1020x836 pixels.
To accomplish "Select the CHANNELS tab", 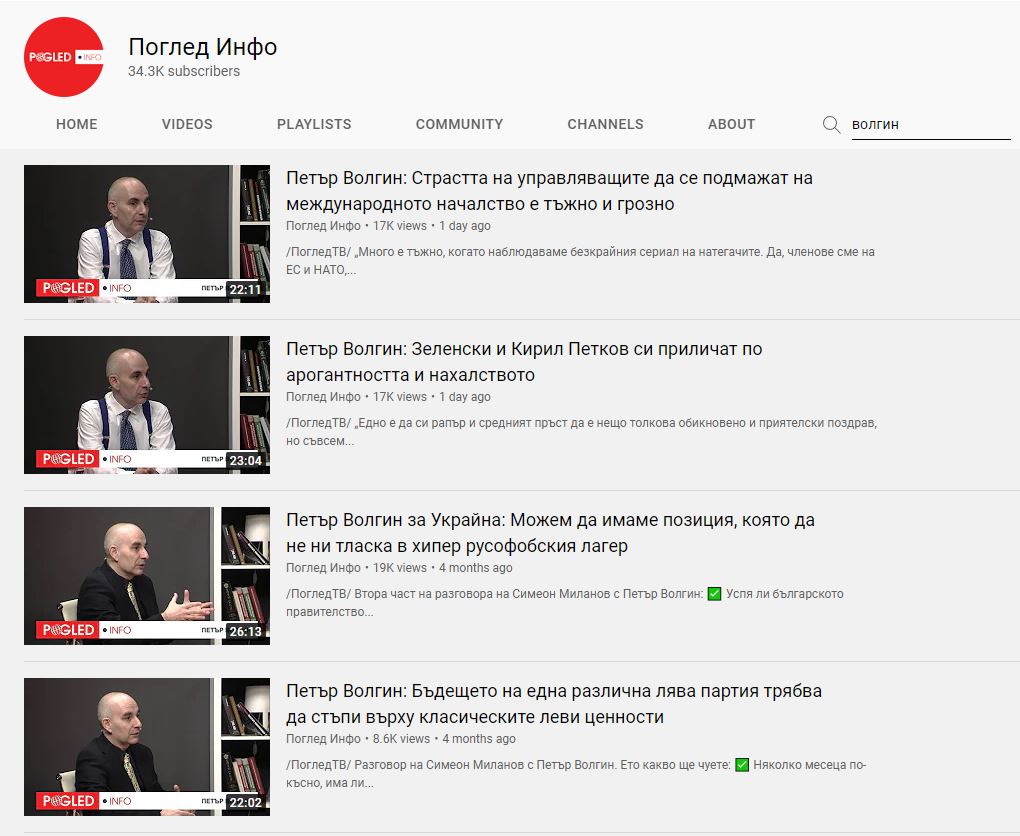I will click(605, 124).
